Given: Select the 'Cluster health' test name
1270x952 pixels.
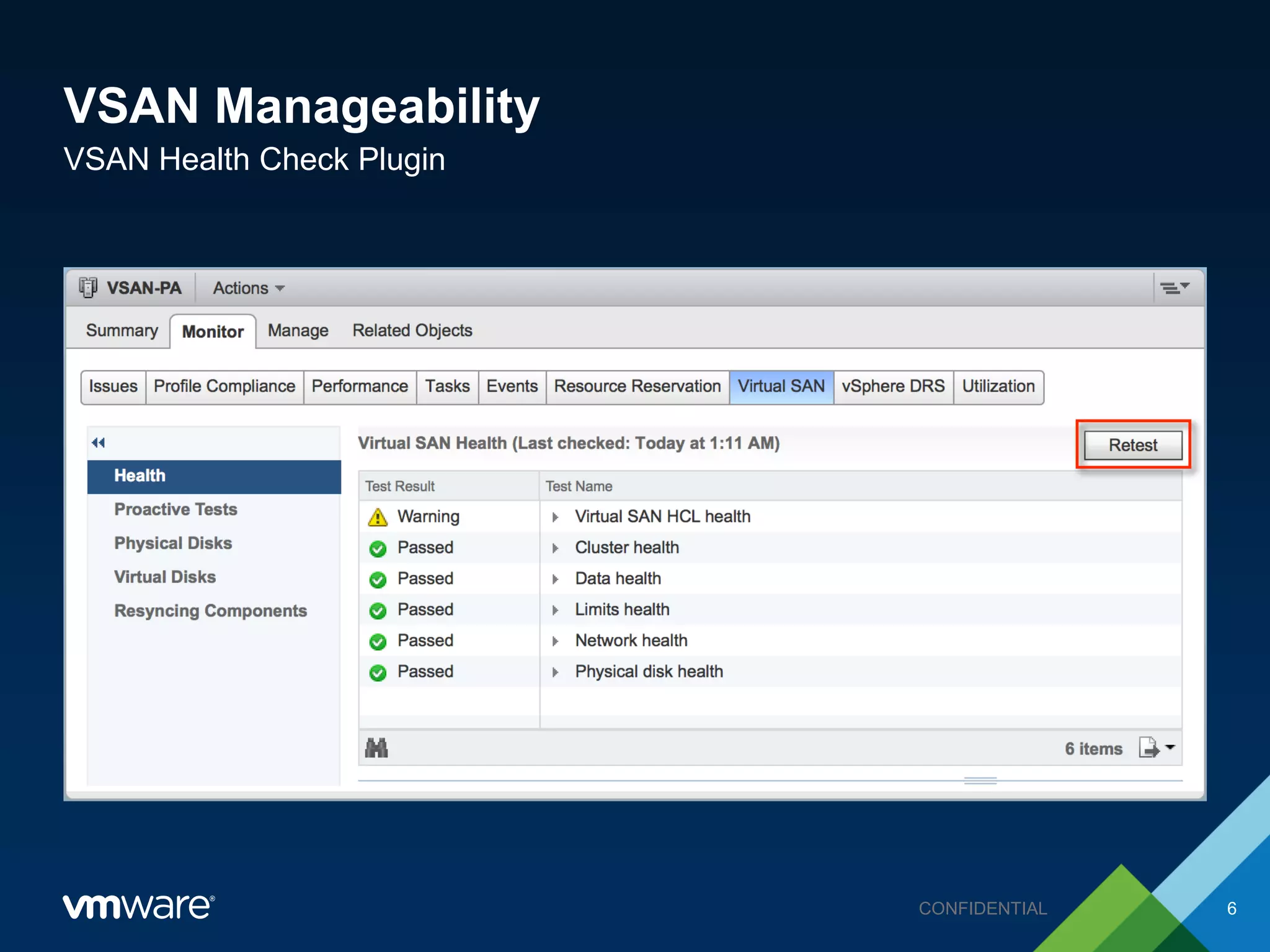Looking at the screenshot, I should coord(627,548).
